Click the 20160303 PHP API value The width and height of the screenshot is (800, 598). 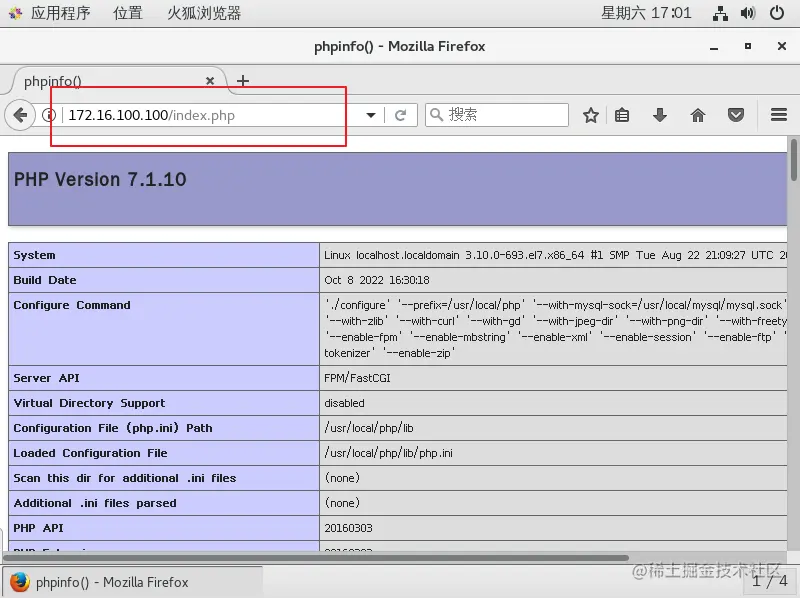(x=348, y=528)
